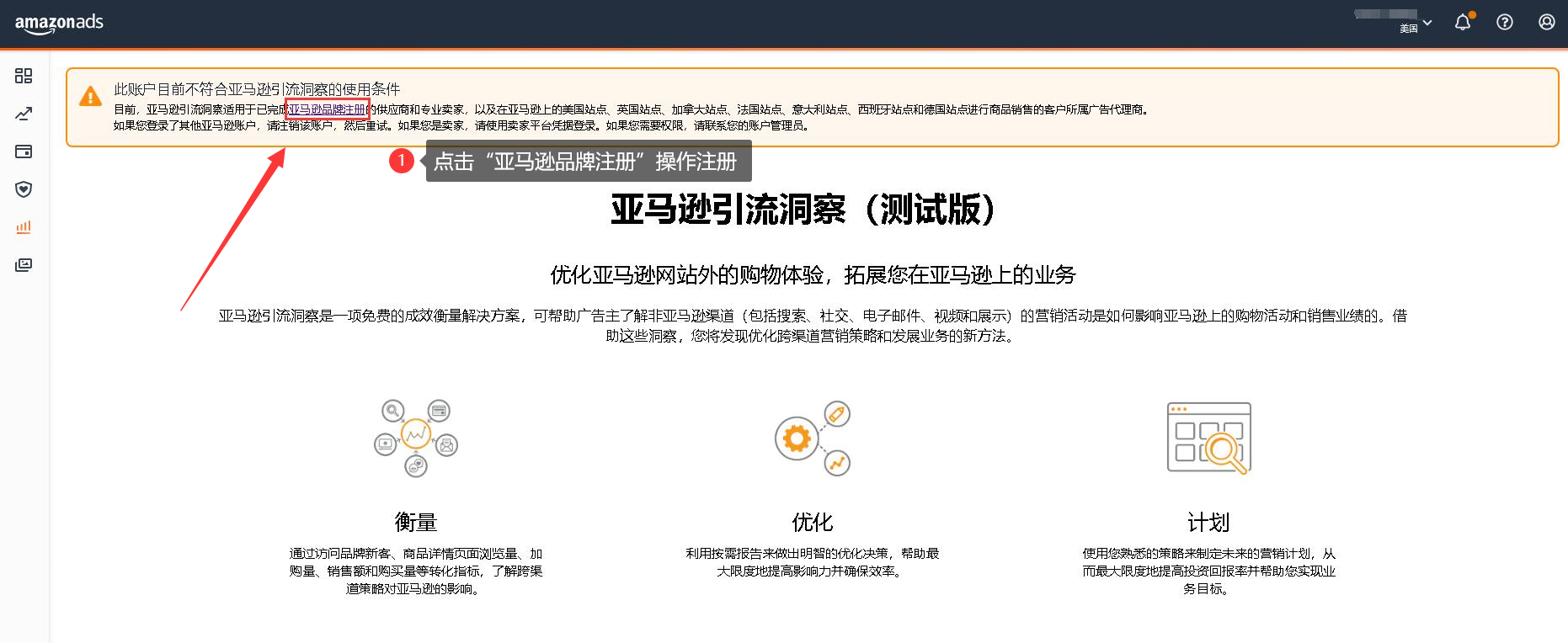Screen dimensions: 1568x643
Task: Click the 计划 planning illustration
Action: click(x=1209, y=438)
